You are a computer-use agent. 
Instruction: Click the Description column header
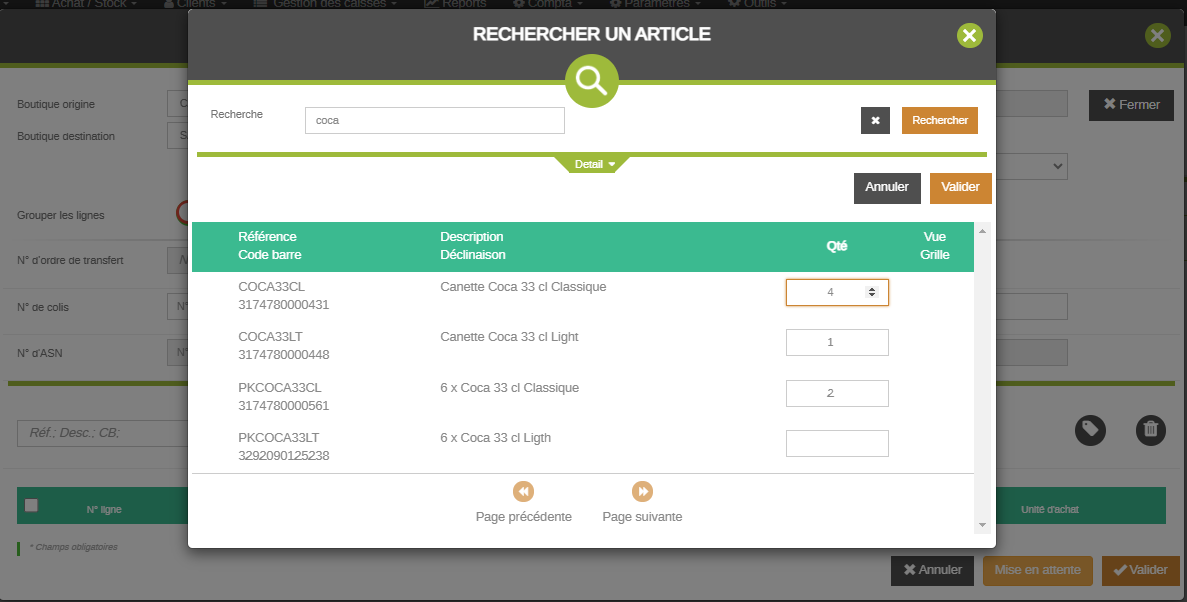(472, 236)
